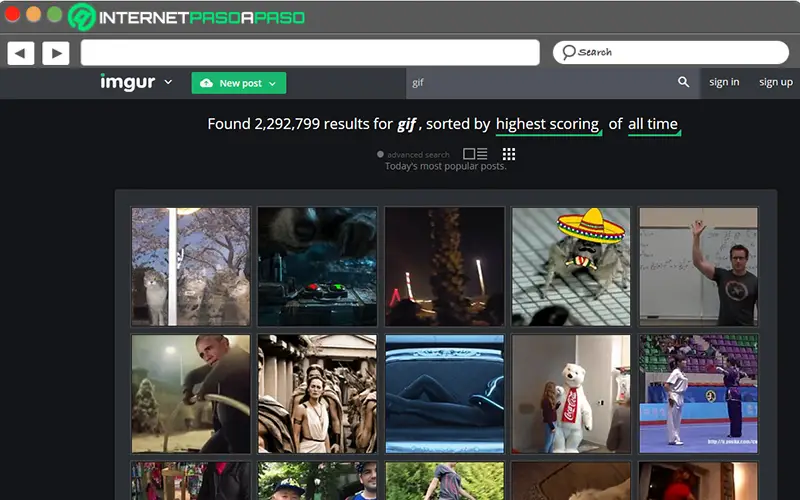The height and width of the screenshot is (500, 800).
Task: Click the browser forward arrow button
Action: (x=56, y=53)
